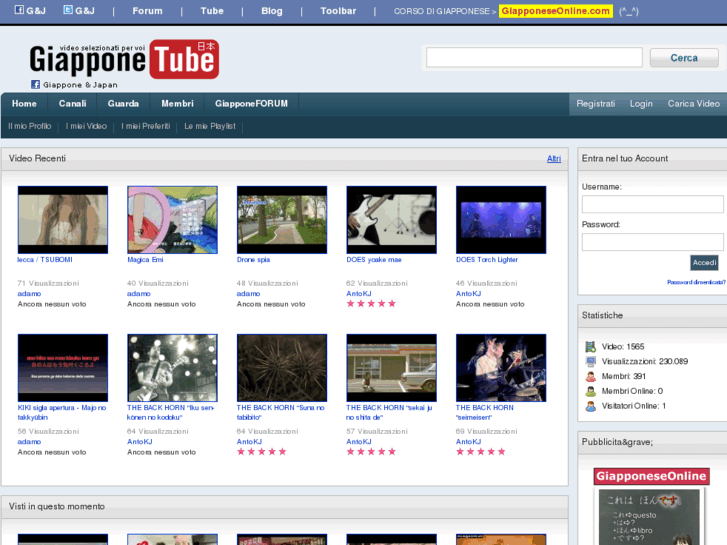
Task: Open Toolbar link in top bar
Action: tap(338, 11)
